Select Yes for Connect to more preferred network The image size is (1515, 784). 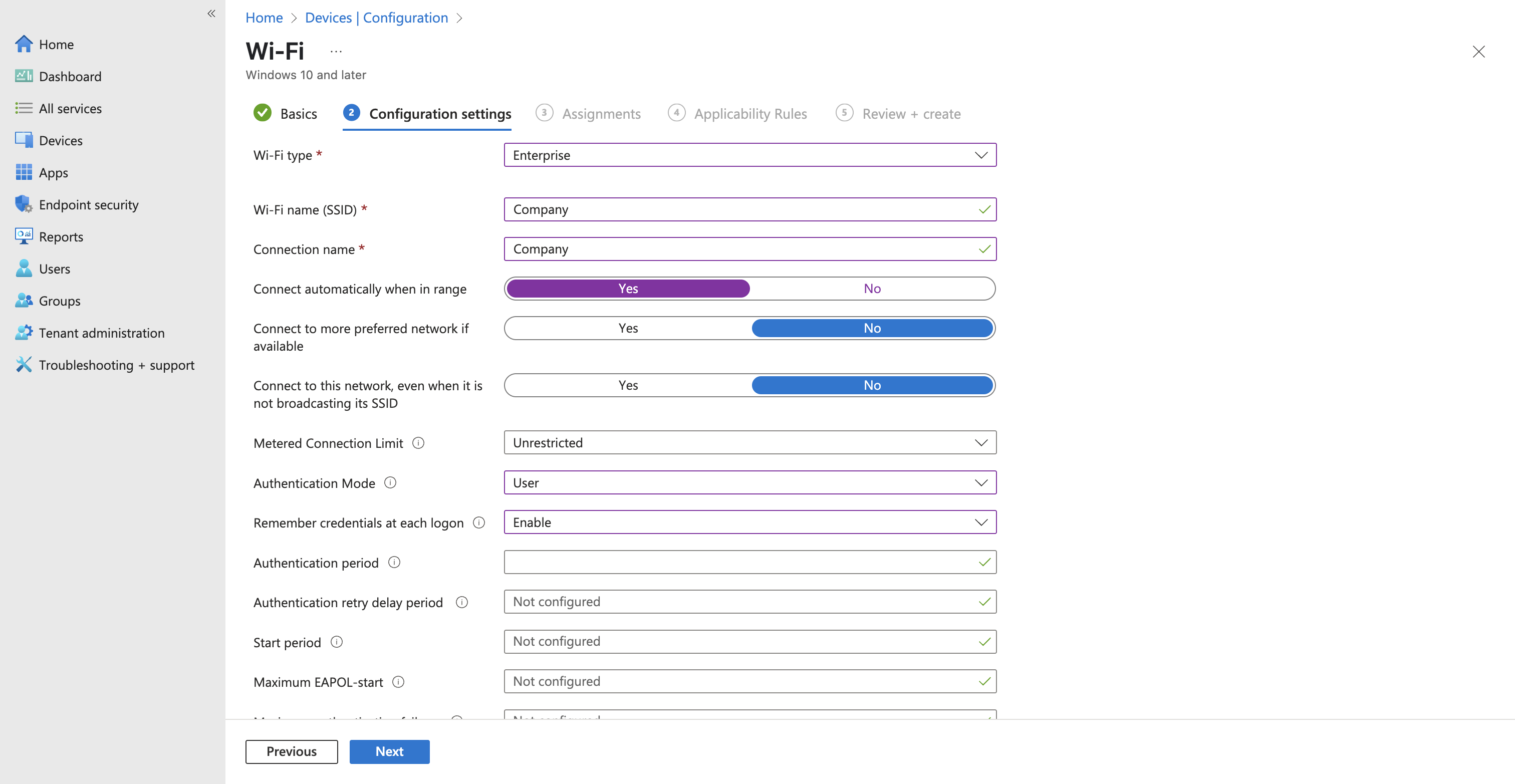628,328
